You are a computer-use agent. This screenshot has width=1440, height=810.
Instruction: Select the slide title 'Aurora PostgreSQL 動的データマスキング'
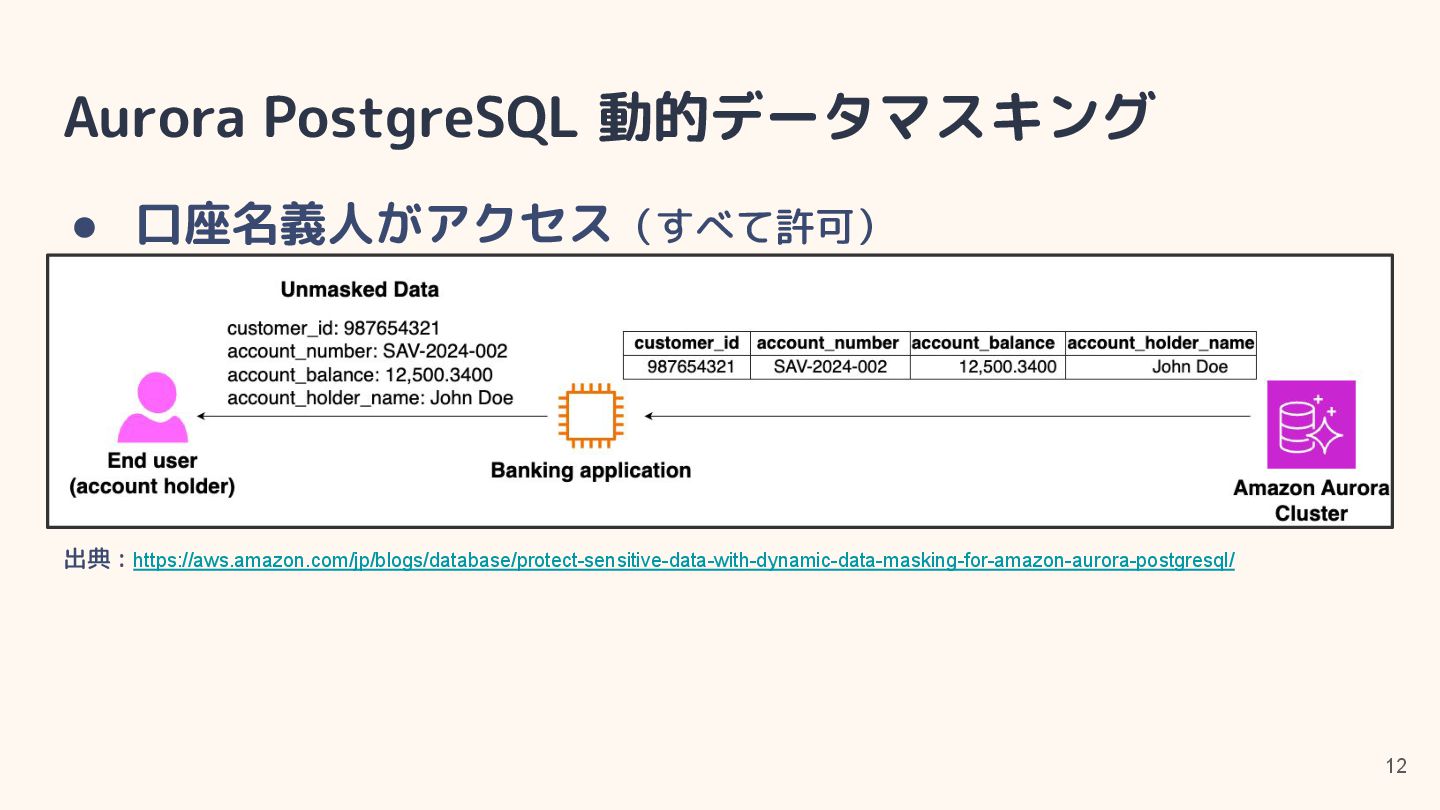click(609, 116)
